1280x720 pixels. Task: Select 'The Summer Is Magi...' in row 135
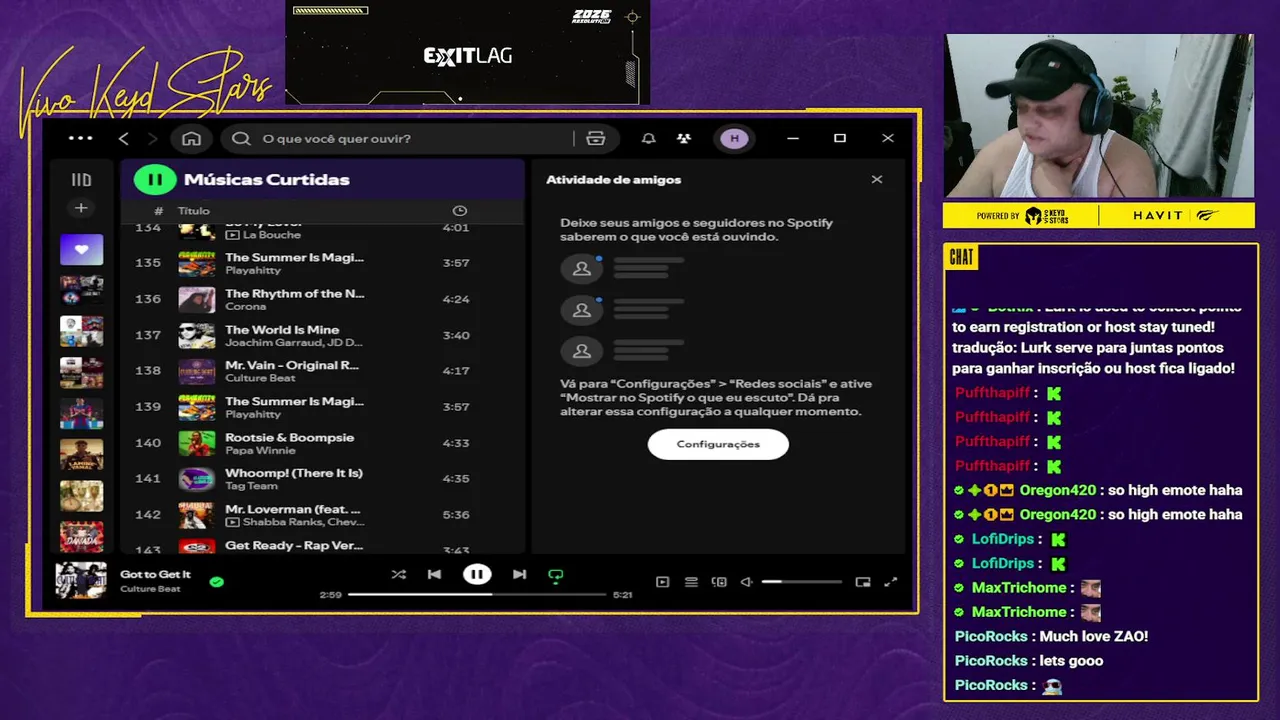pyautogui.click(x=295, y=257)
